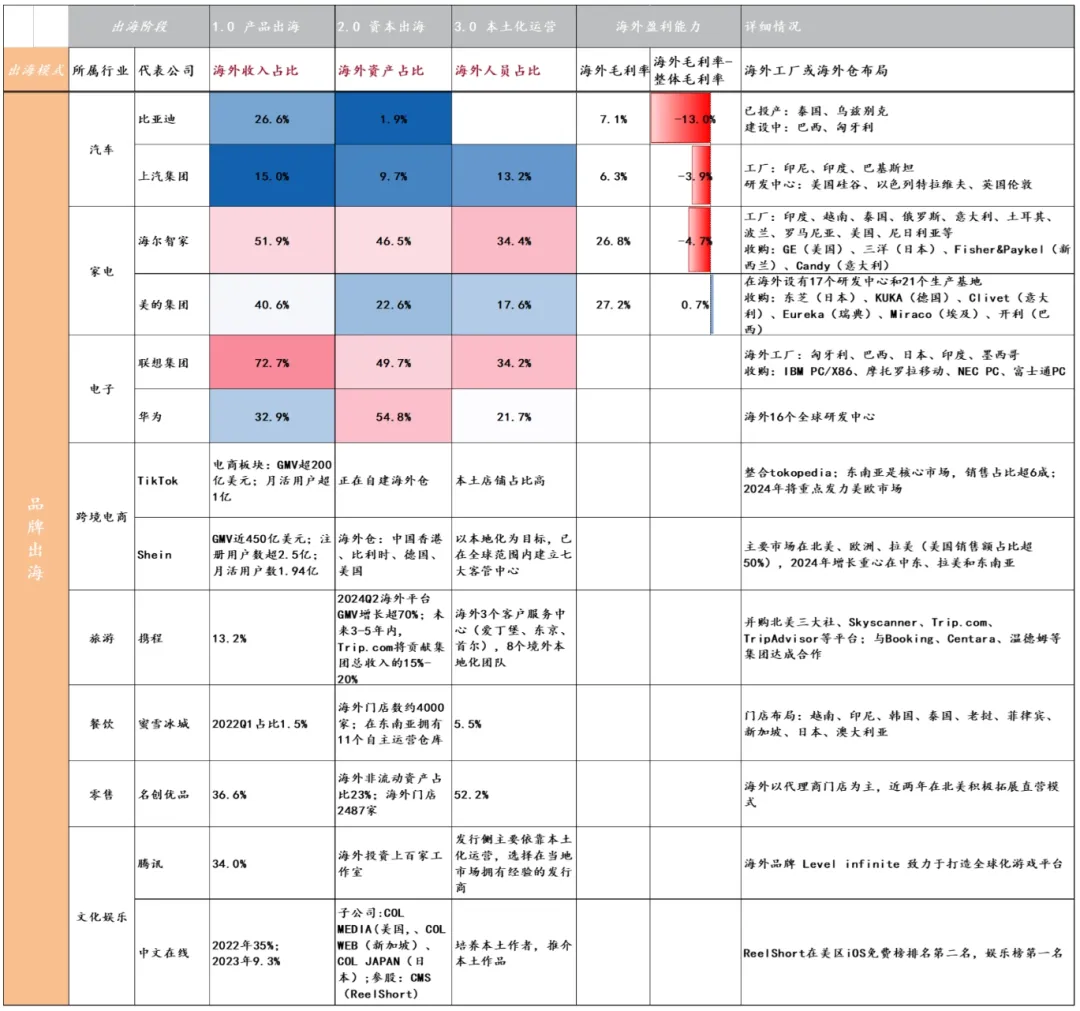Click the 26.6% value for 比亚迪

tap(272, 118)
